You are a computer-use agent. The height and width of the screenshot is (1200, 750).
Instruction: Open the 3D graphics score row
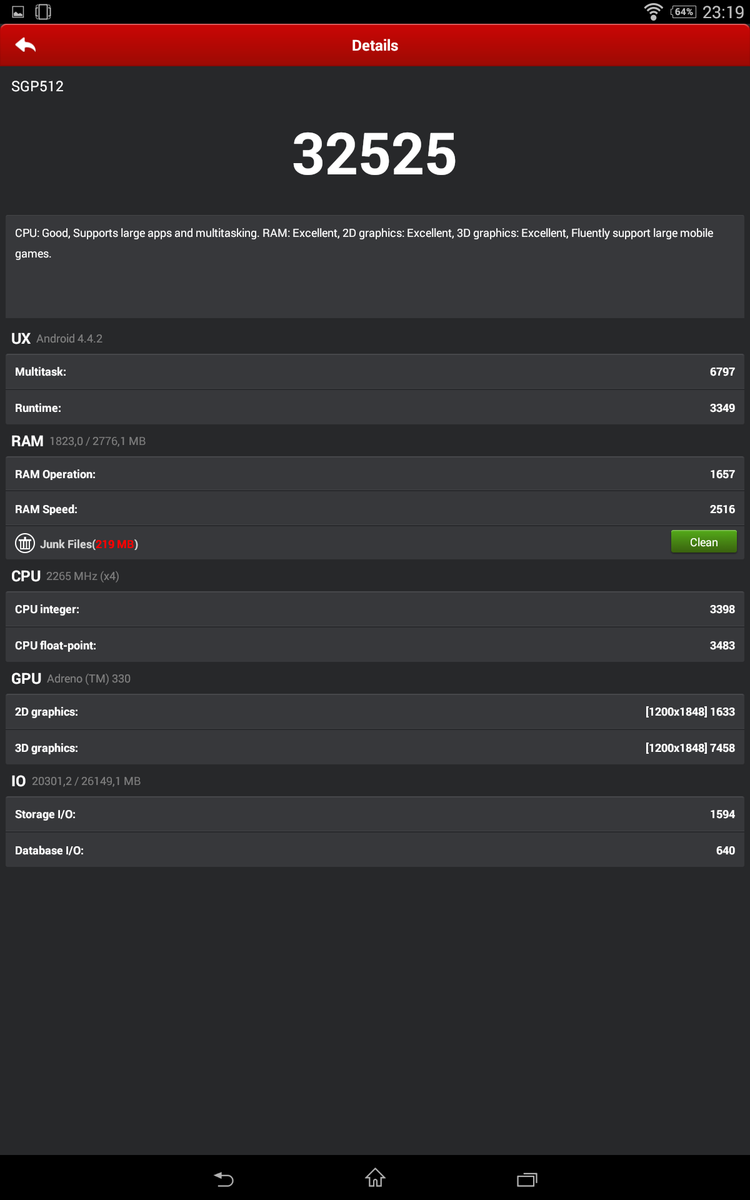pyautogui.click(x=375, y=748)
